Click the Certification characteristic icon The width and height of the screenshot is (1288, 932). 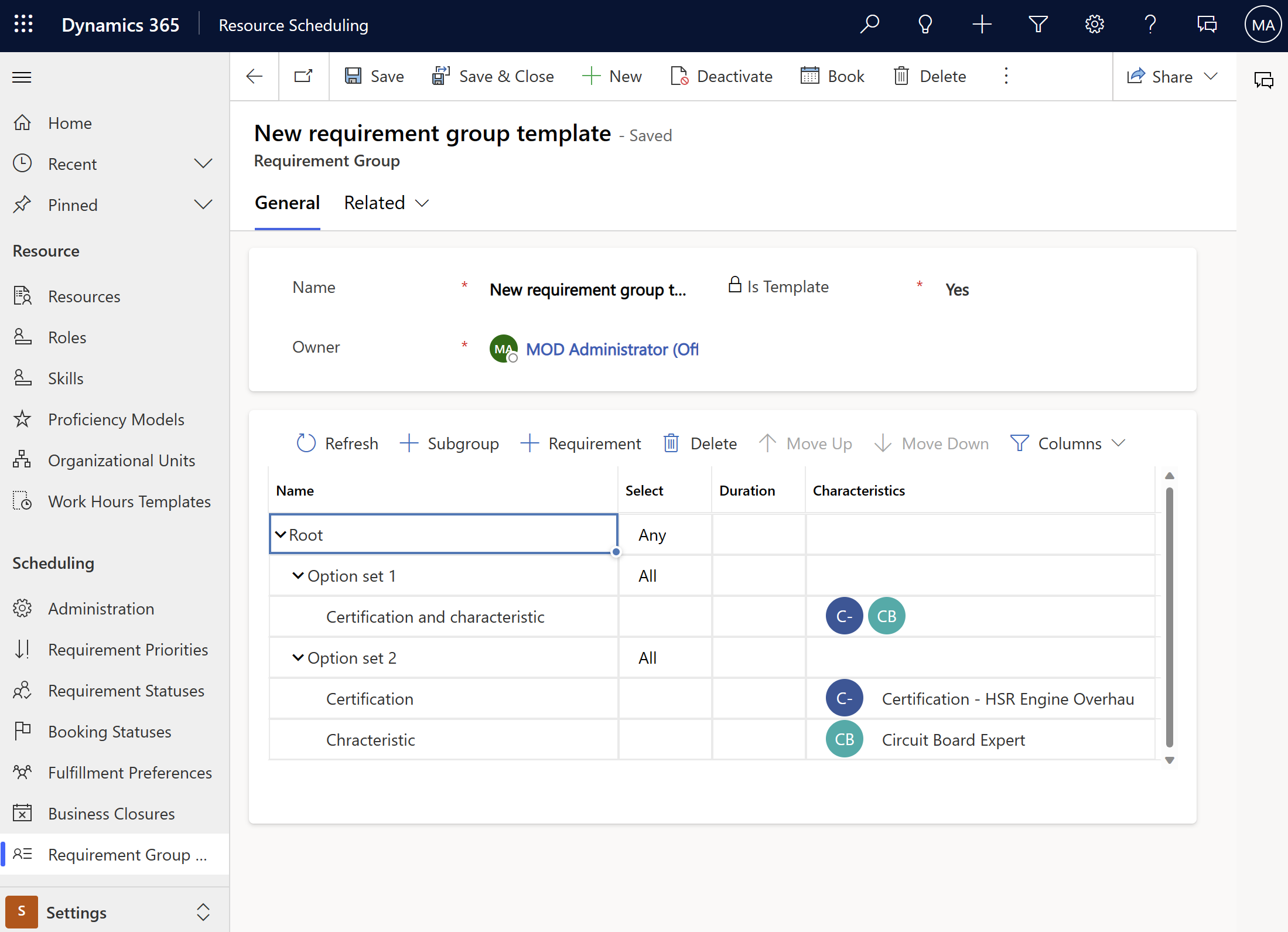(843, 698)
